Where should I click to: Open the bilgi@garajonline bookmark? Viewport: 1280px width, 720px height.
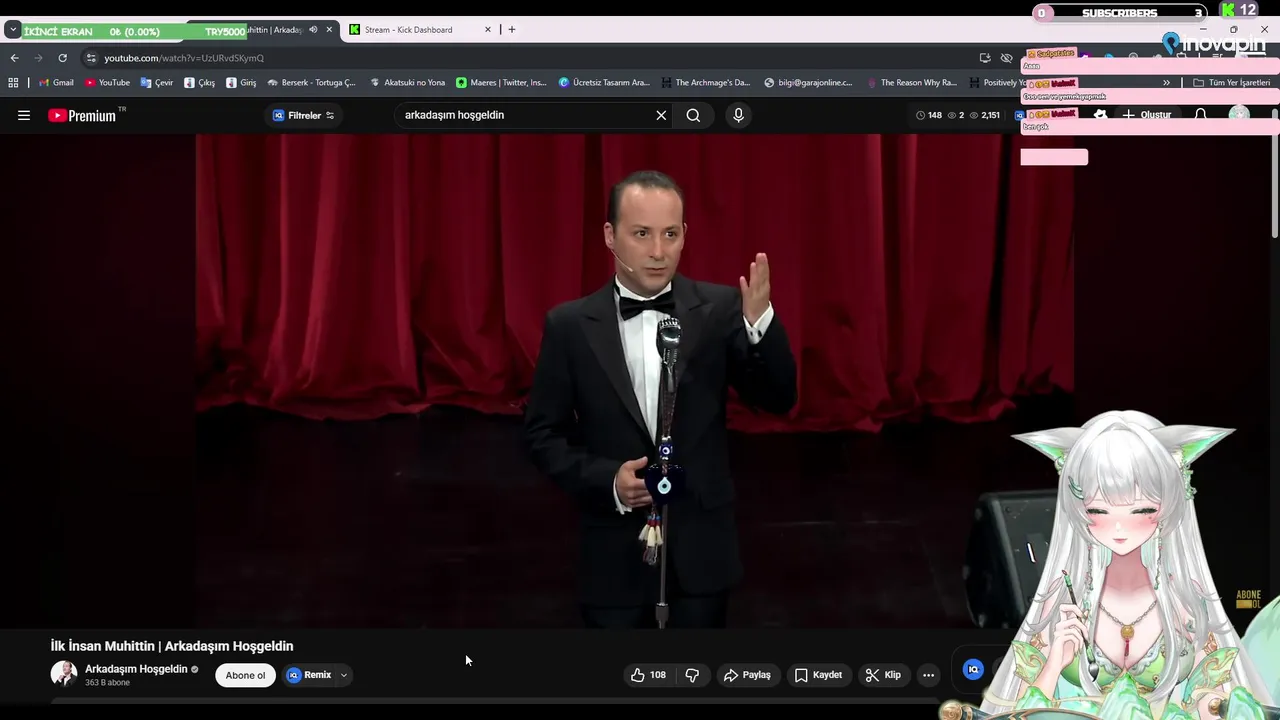point(808,83)
